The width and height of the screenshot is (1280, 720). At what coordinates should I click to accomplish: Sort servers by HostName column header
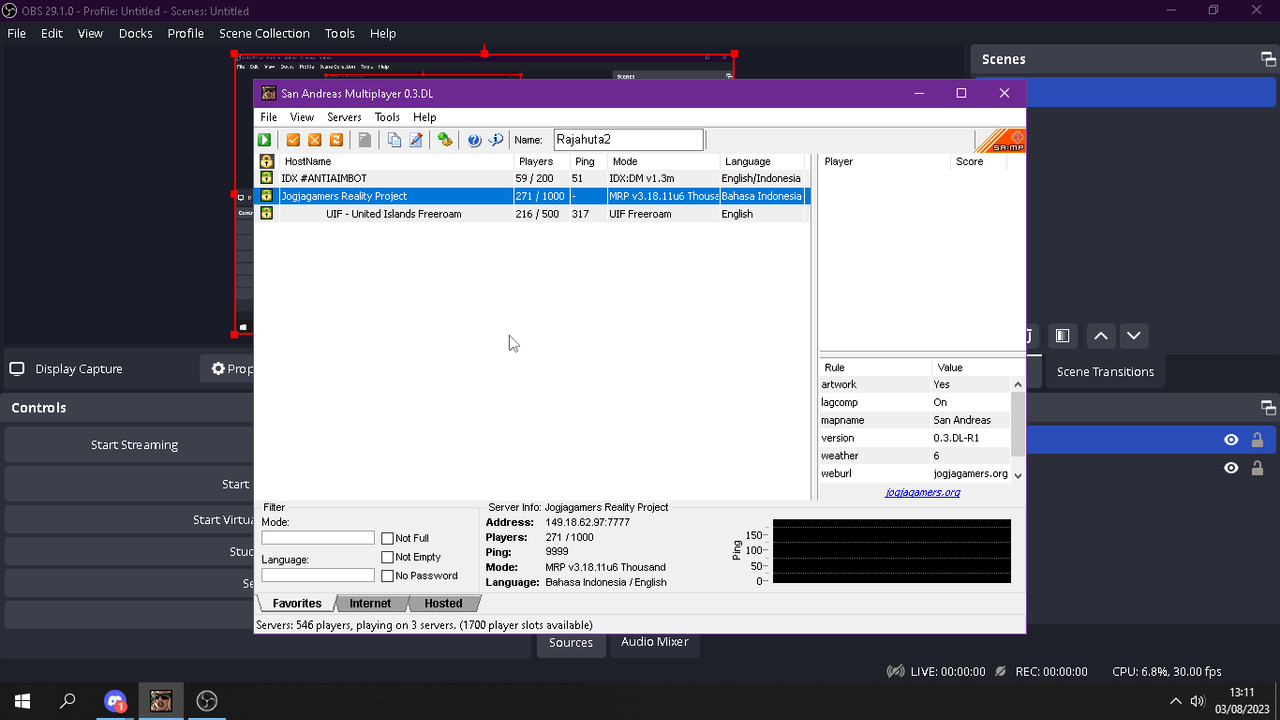396,161
